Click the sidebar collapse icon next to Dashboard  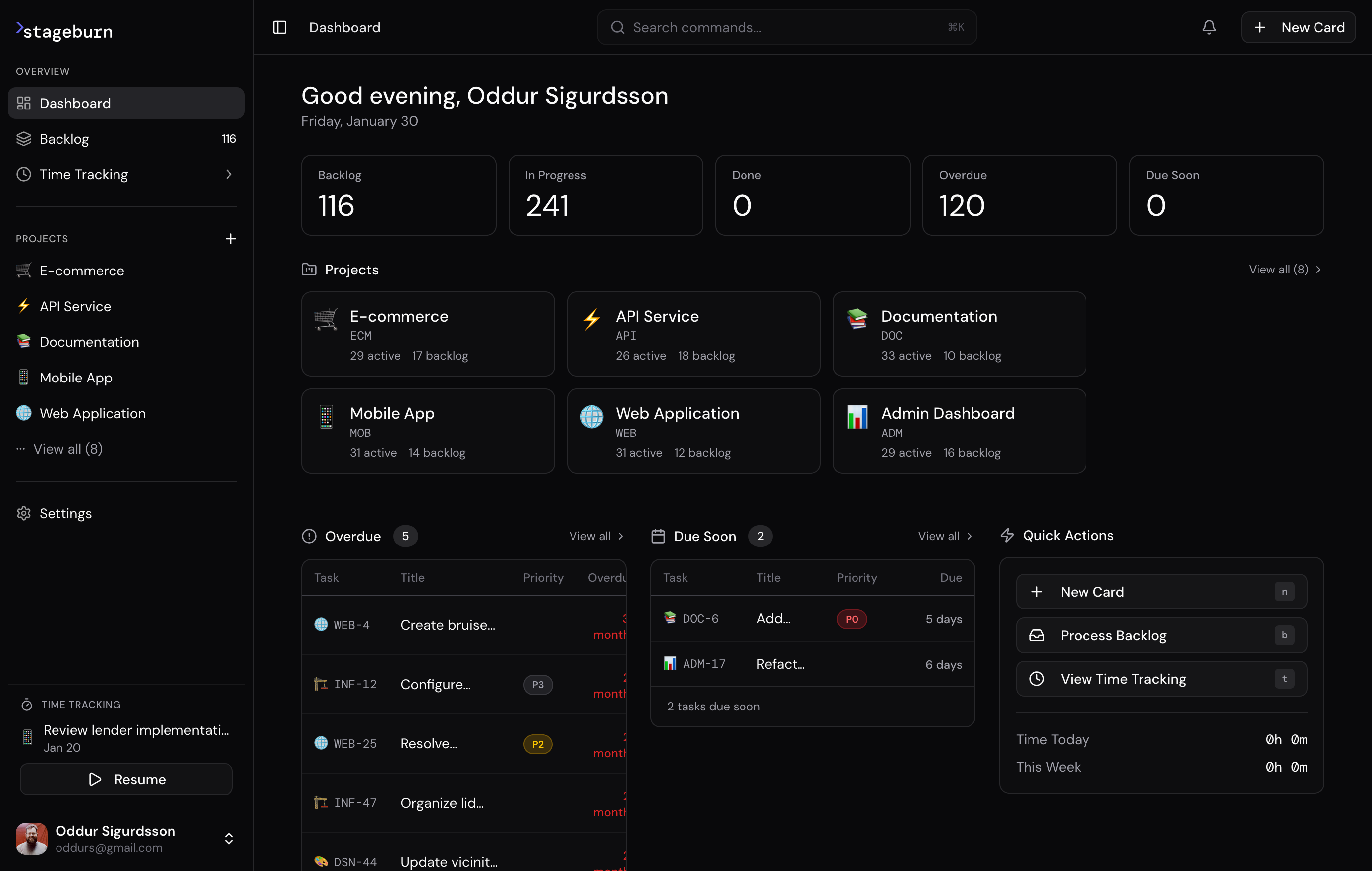click(x=280, y=27)
